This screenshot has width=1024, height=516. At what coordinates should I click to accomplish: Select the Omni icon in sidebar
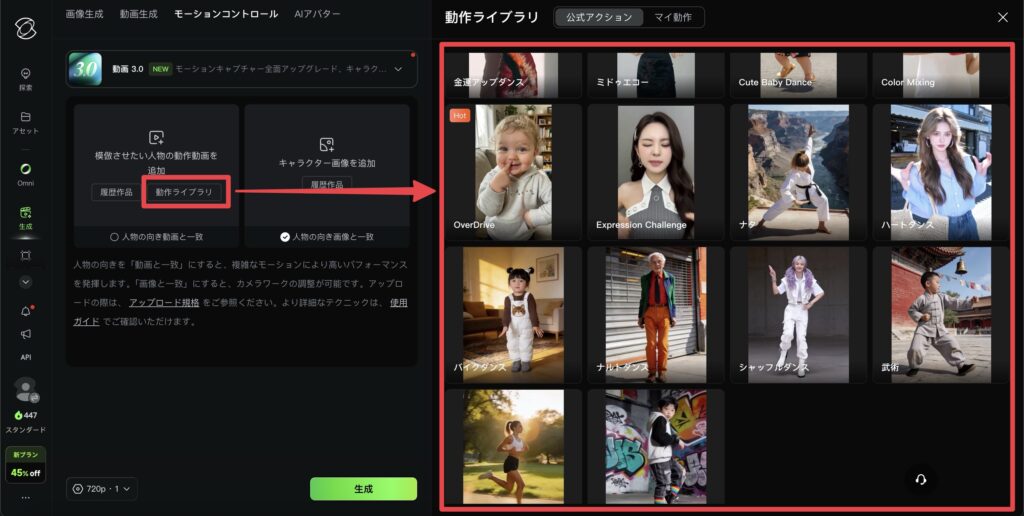point(25,173)
